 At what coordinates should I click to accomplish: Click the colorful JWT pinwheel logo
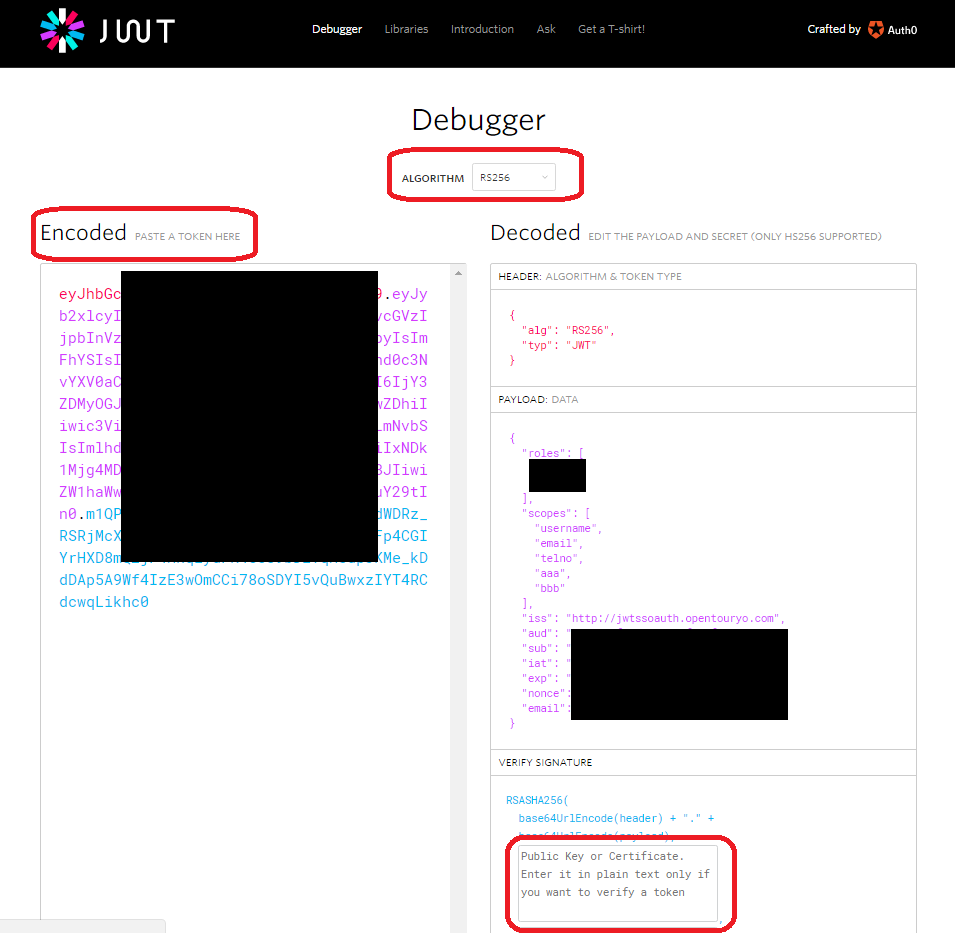pyautogui.click(x=62, y=30)
